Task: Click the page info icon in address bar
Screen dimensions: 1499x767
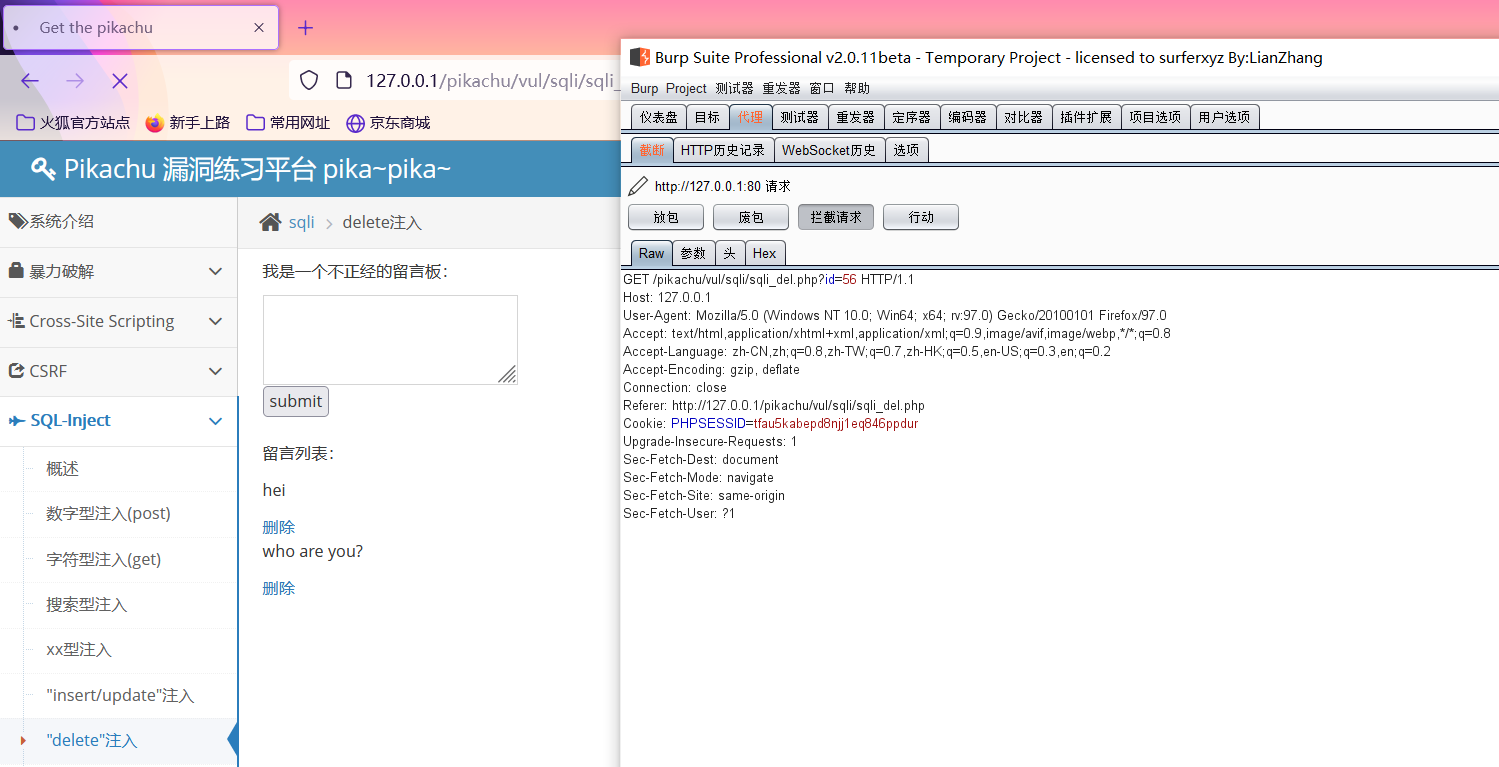Action: point(343,80)
